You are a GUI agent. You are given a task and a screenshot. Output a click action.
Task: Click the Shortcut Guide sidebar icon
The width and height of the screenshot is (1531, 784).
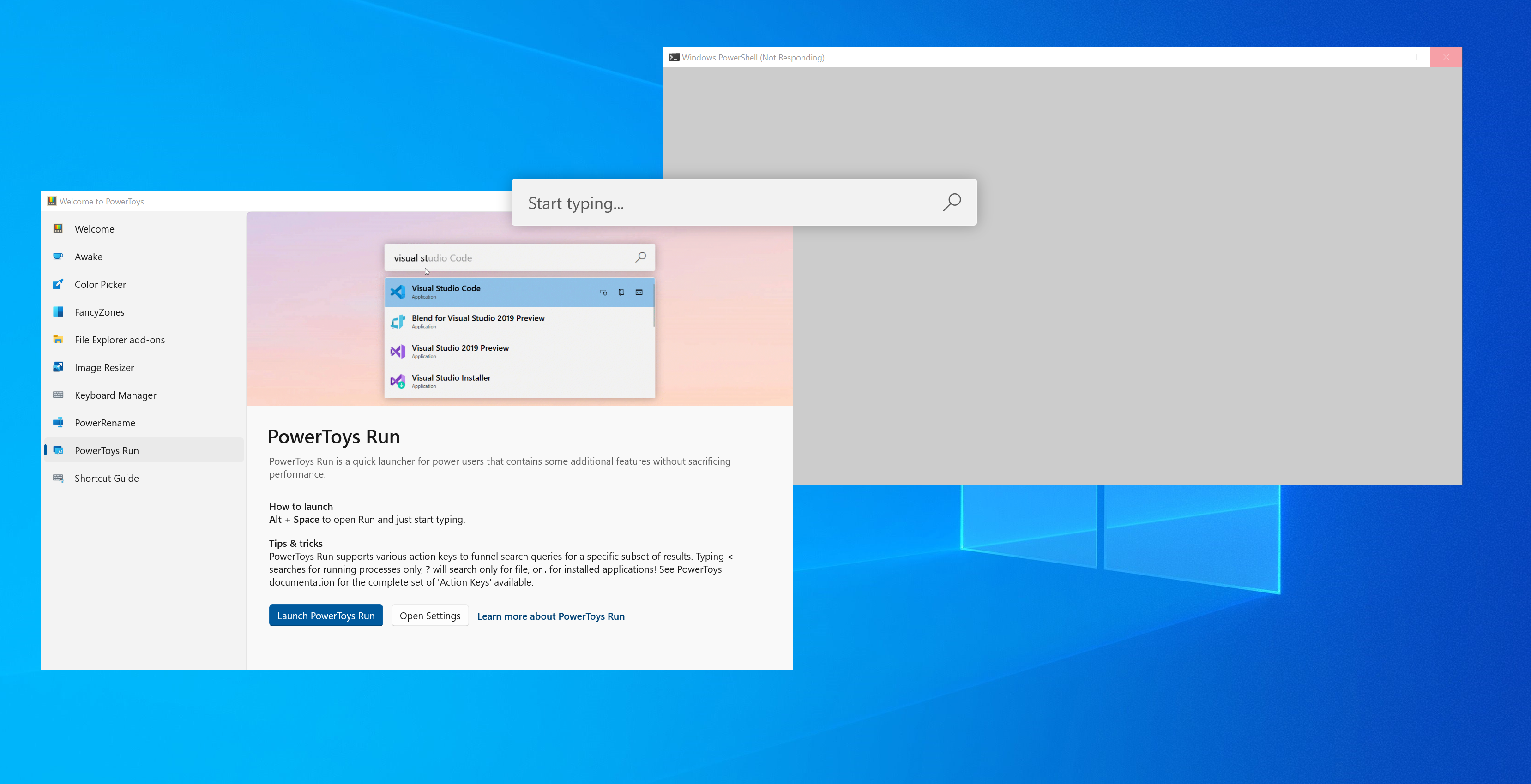(x=58, y=478)
